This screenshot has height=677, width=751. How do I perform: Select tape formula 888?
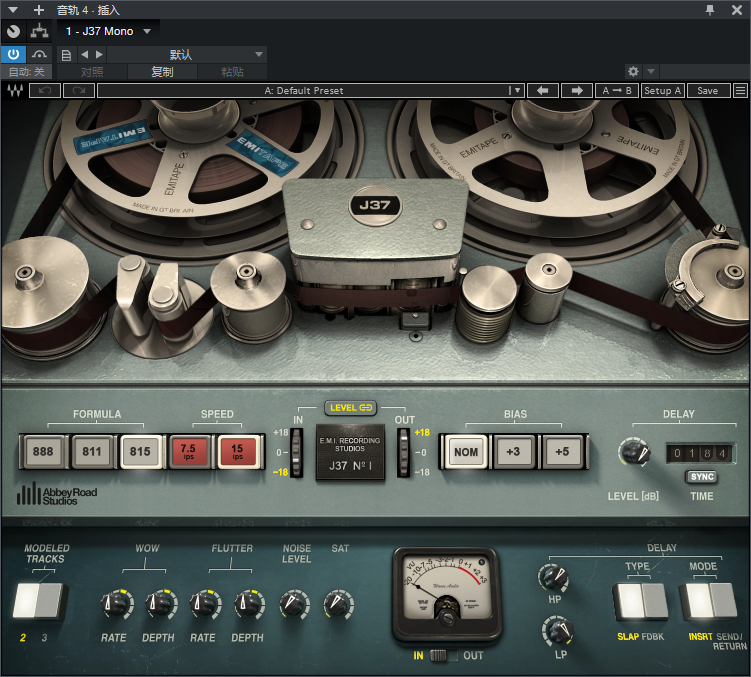pos(43,451)
